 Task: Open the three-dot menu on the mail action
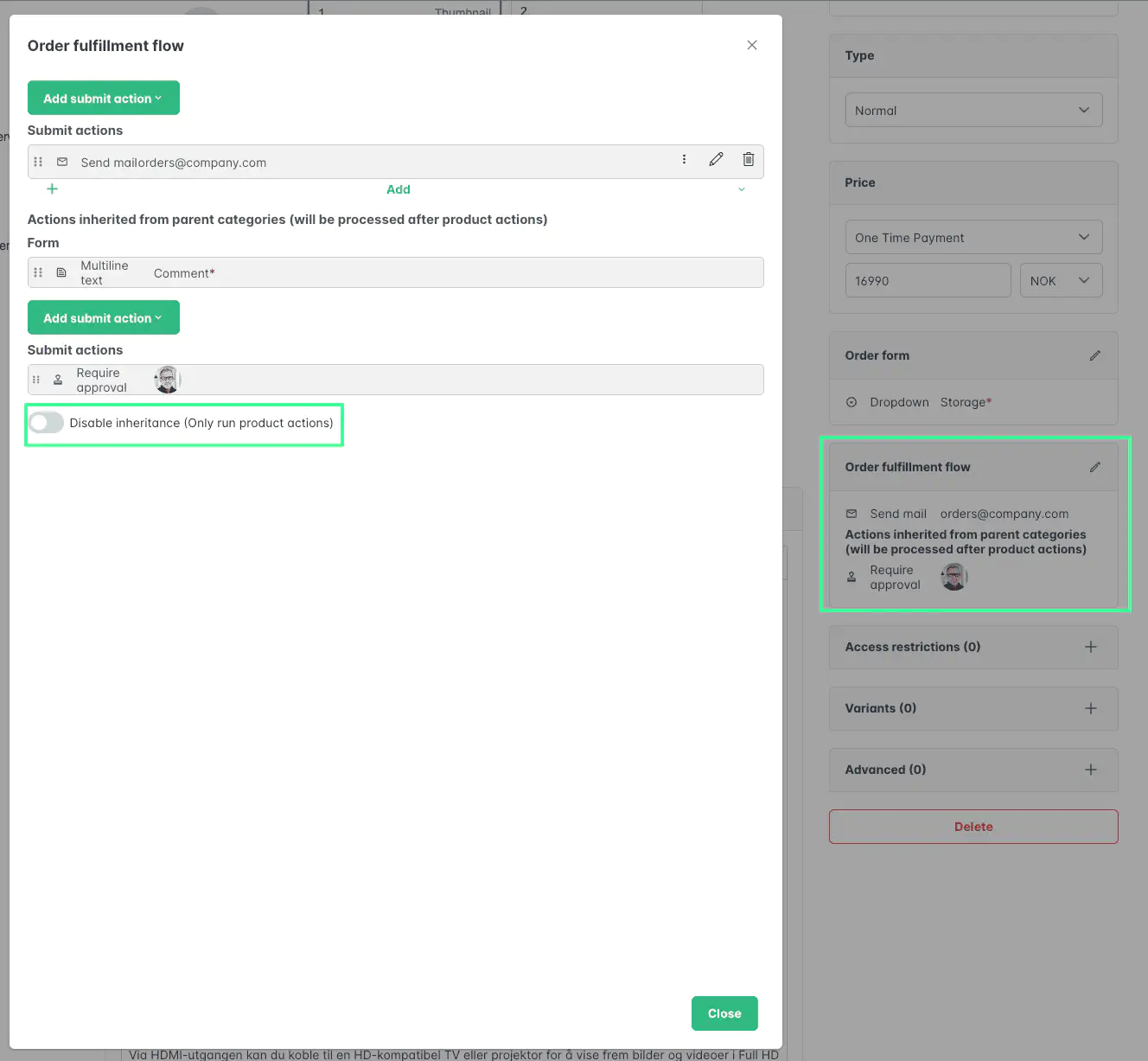click(684, 160)
